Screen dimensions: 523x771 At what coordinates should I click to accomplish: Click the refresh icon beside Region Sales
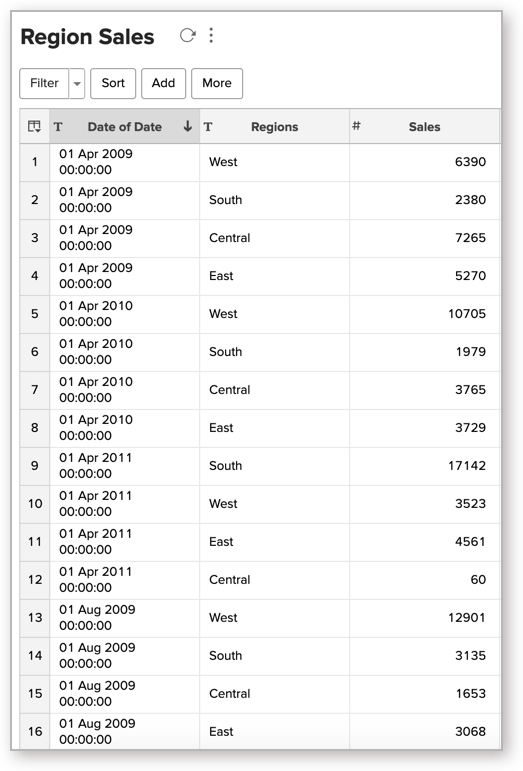pos(187,35)
